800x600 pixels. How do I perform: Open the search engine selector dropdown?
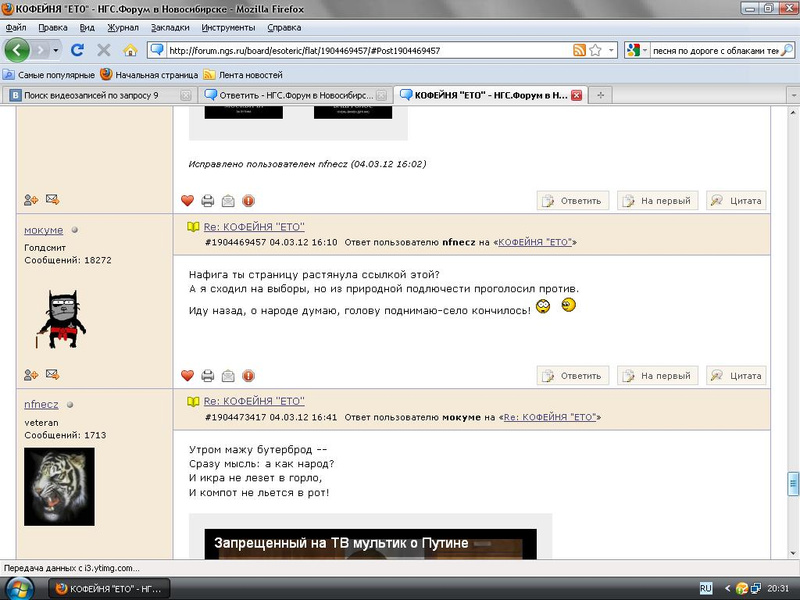pyautogui.click(x=635, y=50)
